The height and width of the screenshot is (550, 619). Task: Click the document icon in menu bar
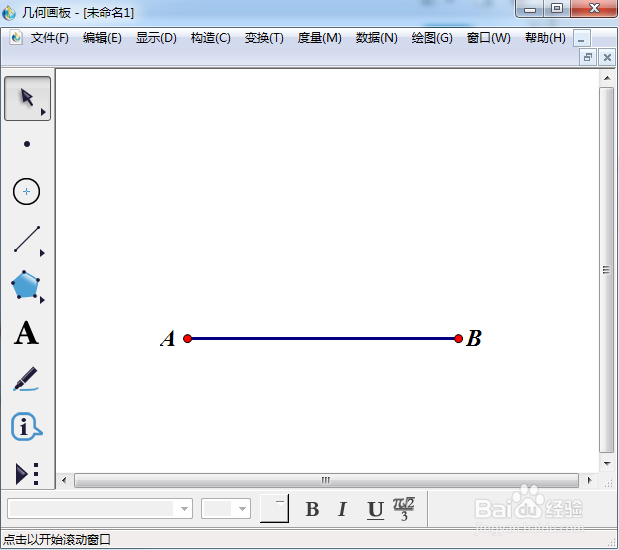pyautogui.click(x=16, y=38)
